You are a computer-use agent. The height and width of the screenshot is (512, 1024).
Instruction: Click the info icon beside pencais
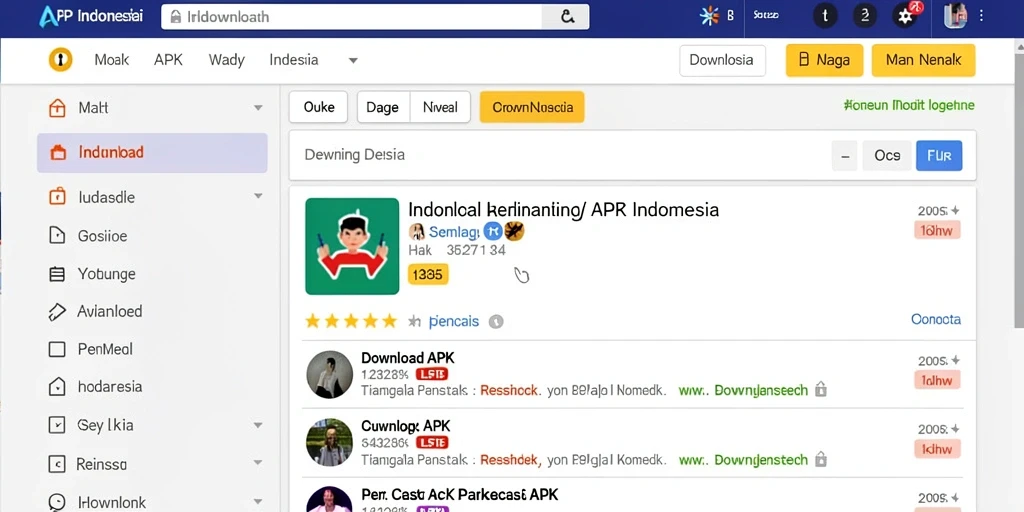tap(496, 321)
